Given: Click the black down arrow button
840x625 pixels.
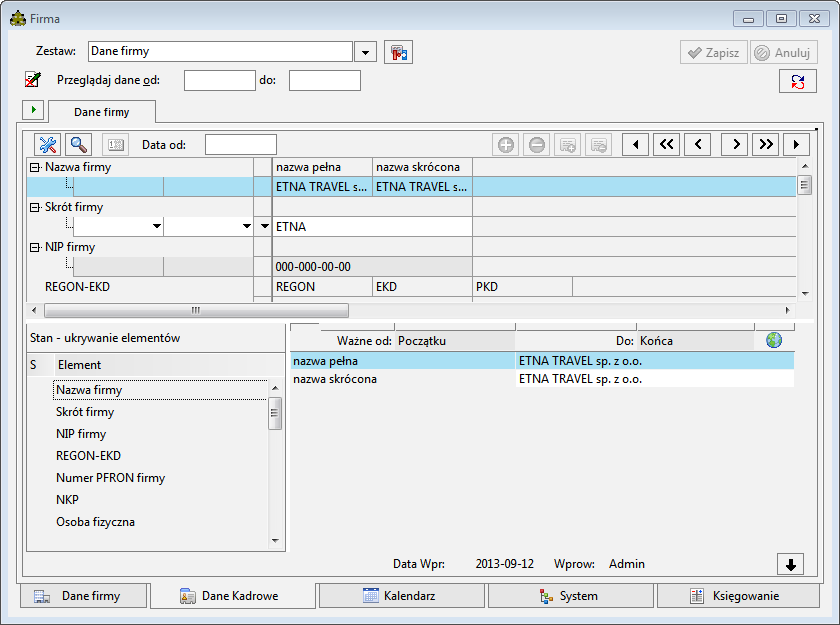Looking at the screenshot, I should [791, 564].
